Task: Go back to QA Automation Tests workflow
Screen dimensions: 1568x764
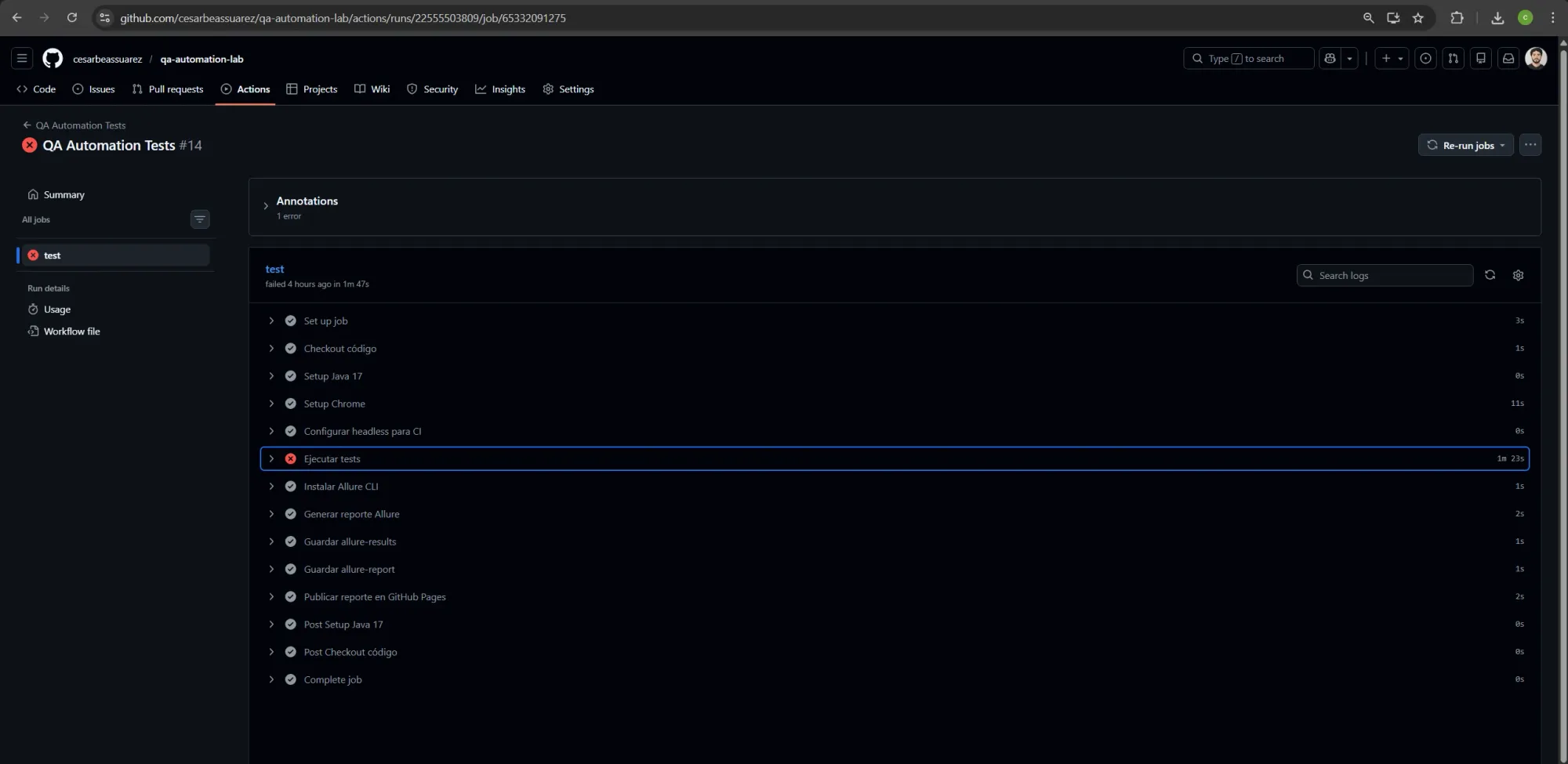Action: pos(79,125)
